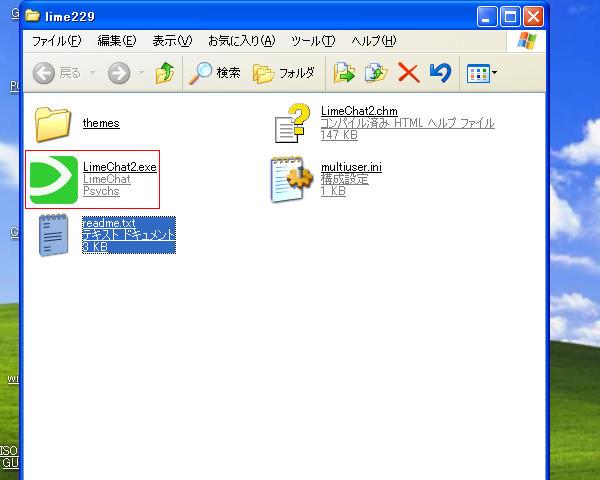Click the red X Delete icon
600x480 pixels.
409,73
